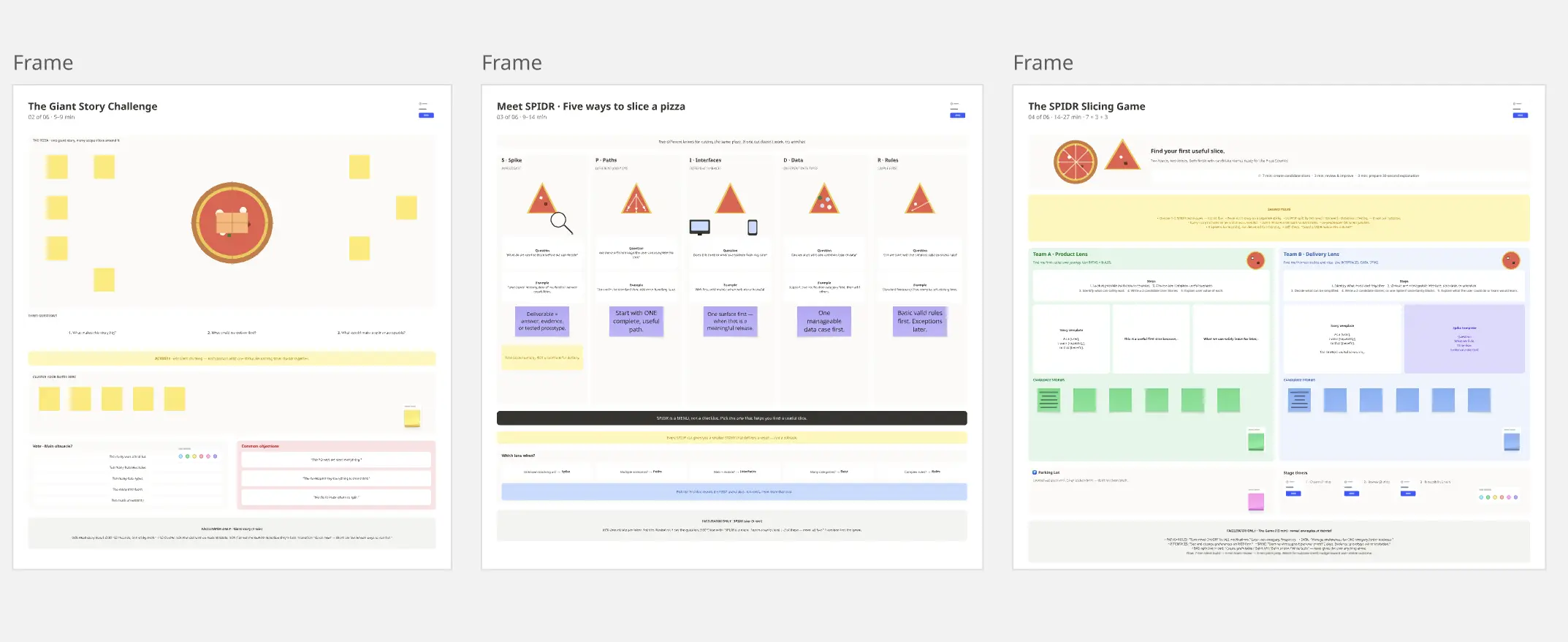Click the 'Which lens when?' heading
Screen dimensions: 1568x642
coord(518,456)
